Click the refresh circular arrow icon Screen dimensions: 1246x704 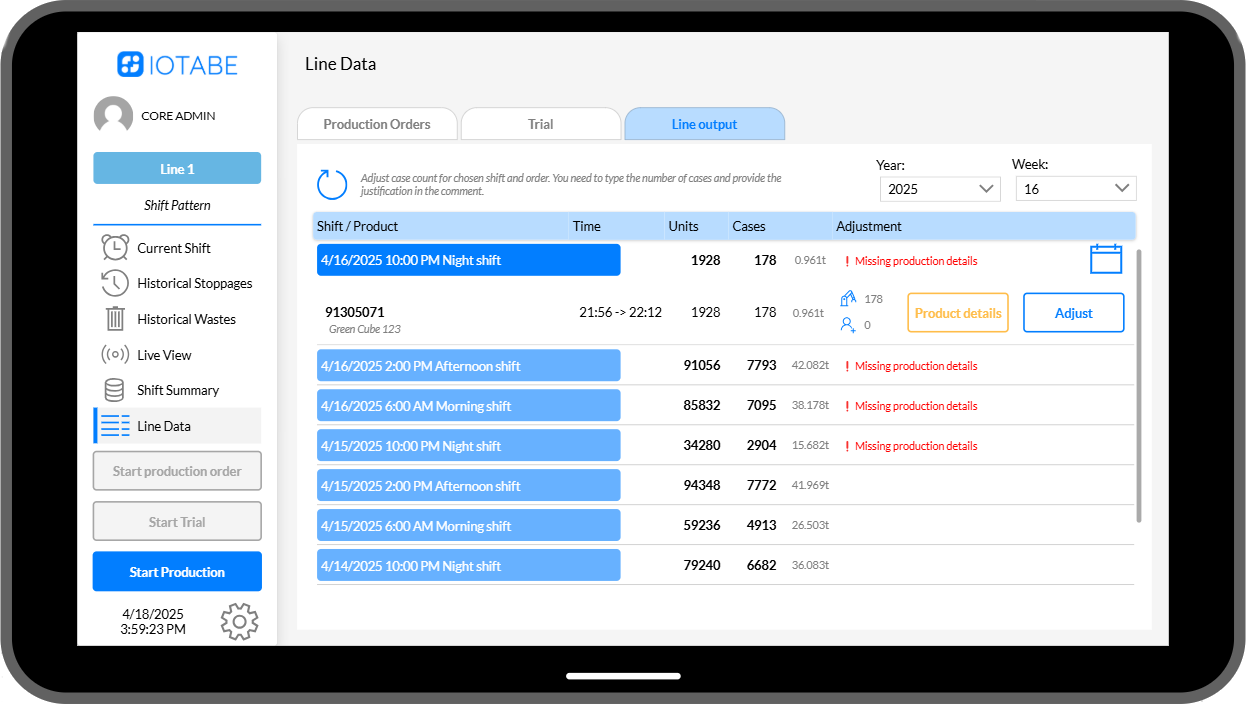coord(332,184)
